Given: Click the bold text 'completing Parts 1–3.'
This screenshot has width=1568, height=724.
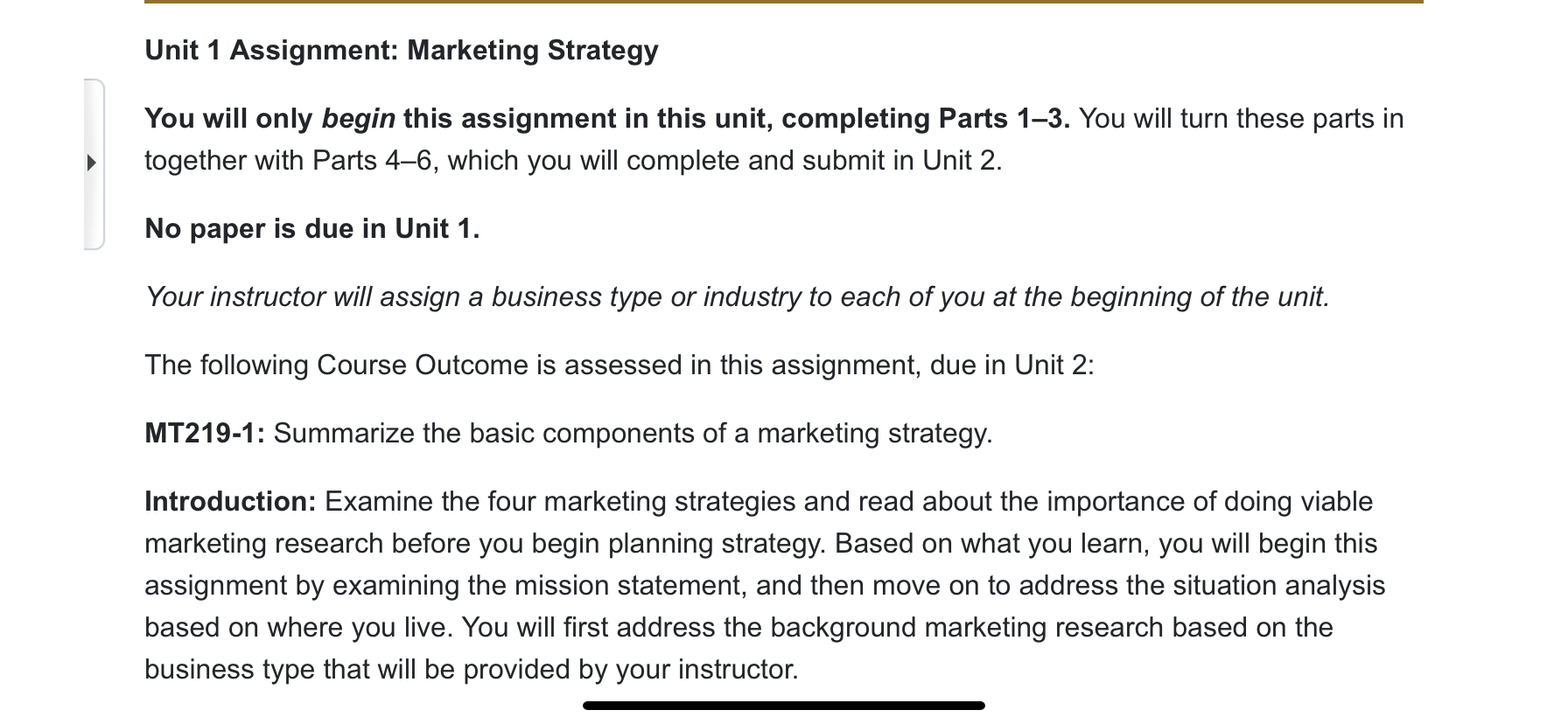Looking at the screenshot, I should 926,119.
